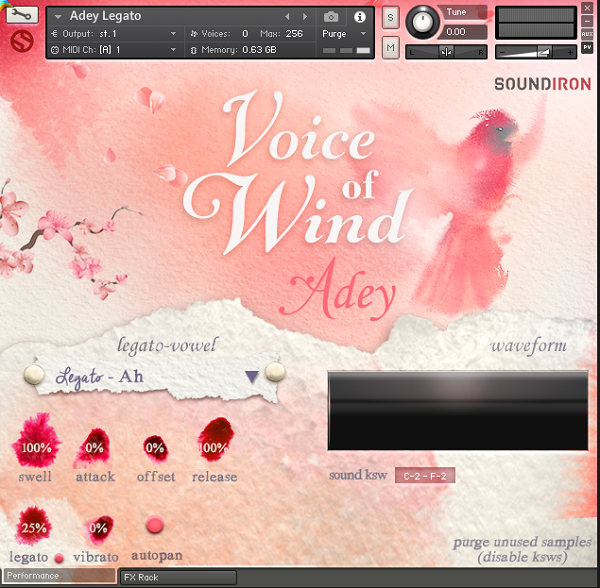Click the purple triangle on vowel selector
The width and height of the screenshot is (600, 588).
[252, 376]
